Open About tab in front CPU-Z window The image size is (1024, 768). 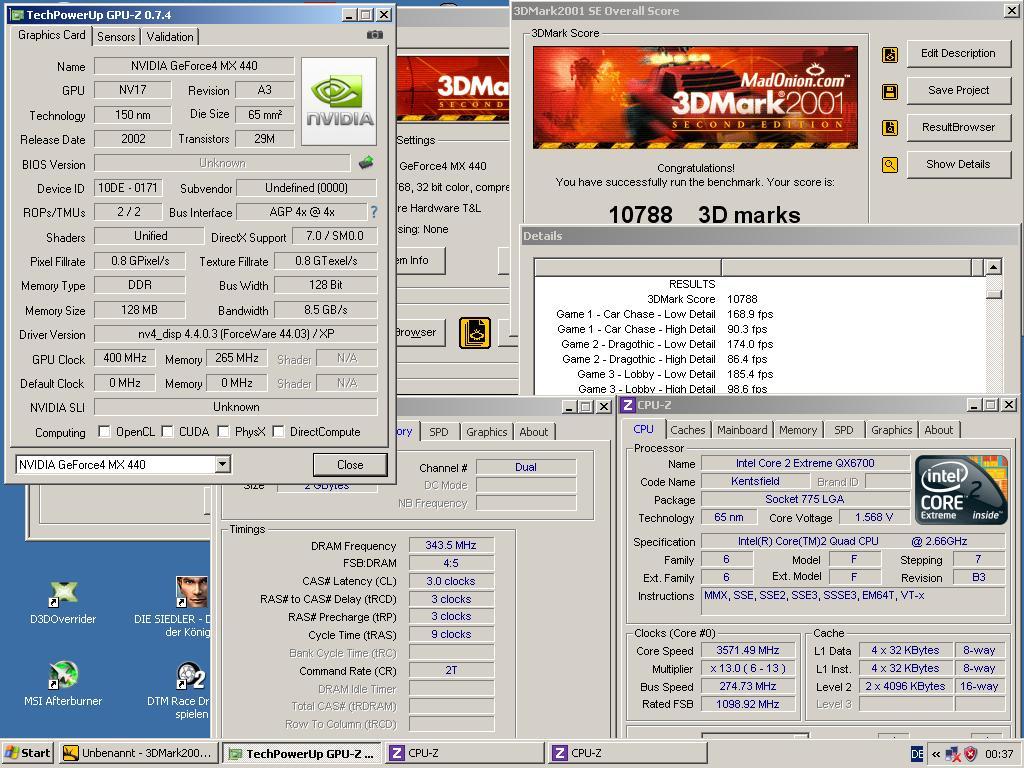click(x=938, y=430)
